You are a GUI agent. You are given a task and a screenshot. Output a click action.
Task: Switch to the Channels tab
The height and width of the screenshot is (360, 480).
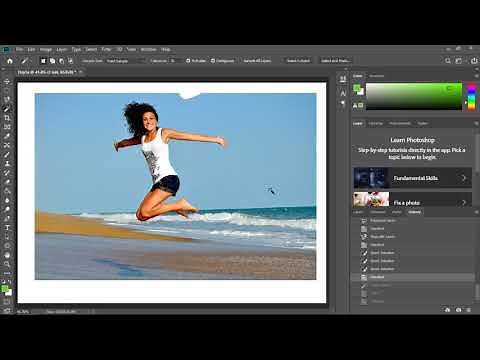pyautogui.click(x=378, y=212)
